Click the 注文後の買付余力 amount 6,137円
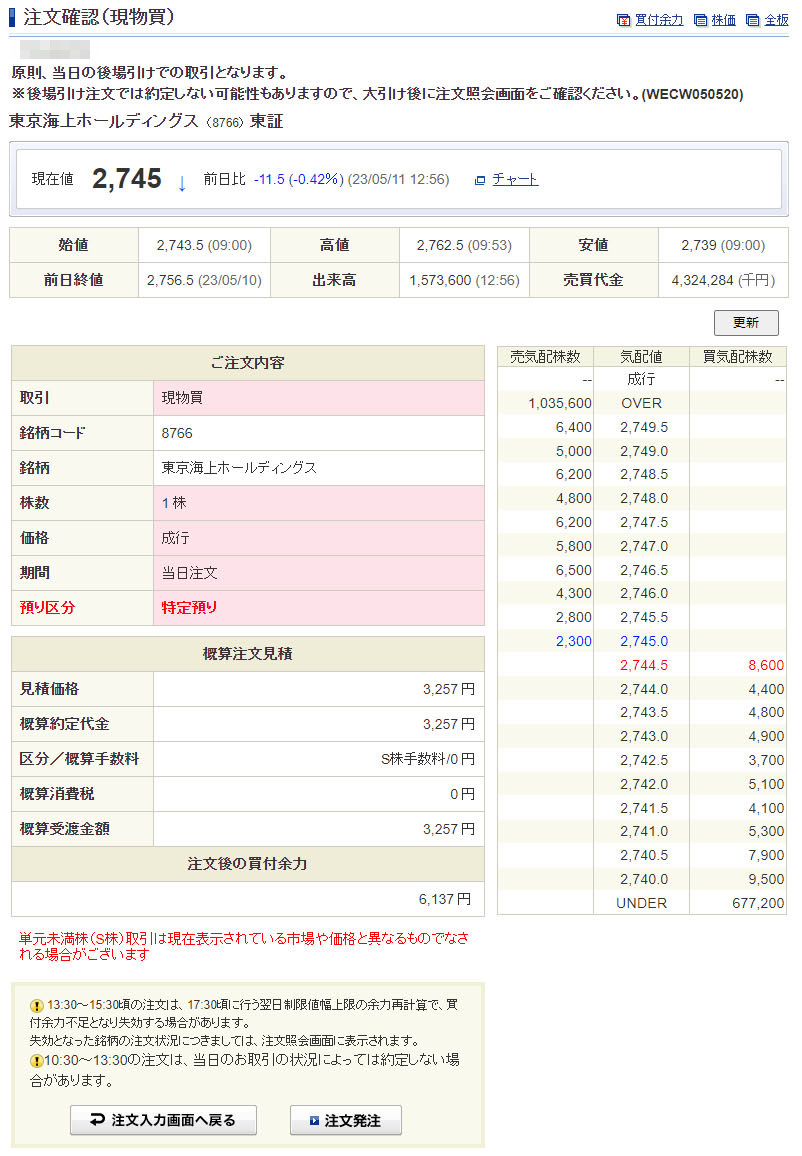Screen dimensions: 802x1156 [x=444, y=899]
